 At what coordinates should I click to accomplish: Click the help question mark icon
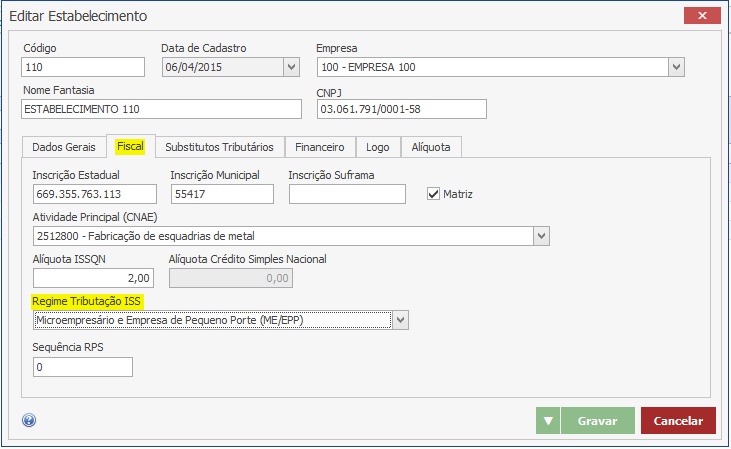click(28, 421)
